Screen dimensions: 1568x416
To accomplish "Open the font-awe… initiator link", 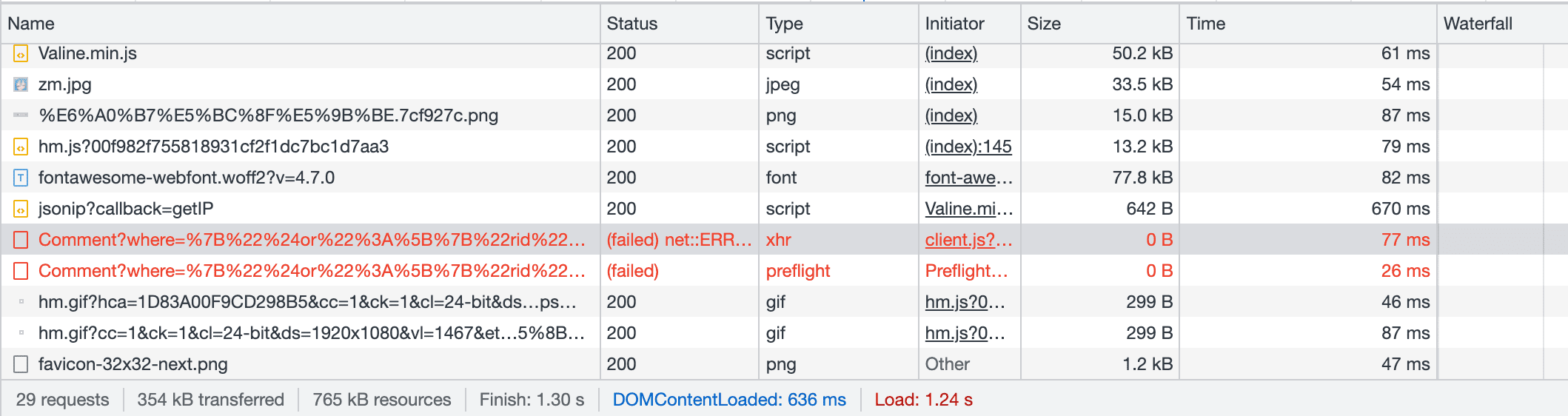I will pos(968,178).
